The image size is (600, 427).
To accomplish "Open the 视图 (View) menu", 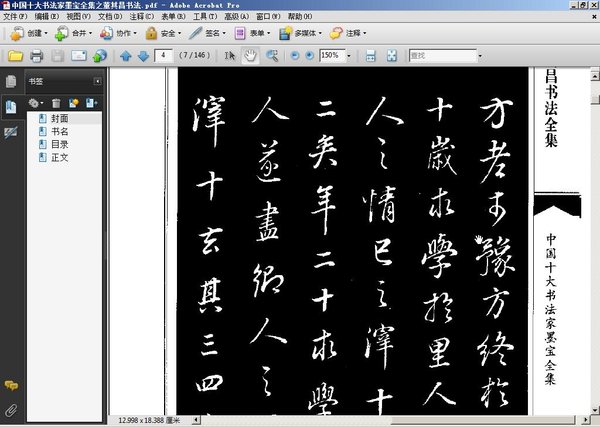I will coord(78,16).
